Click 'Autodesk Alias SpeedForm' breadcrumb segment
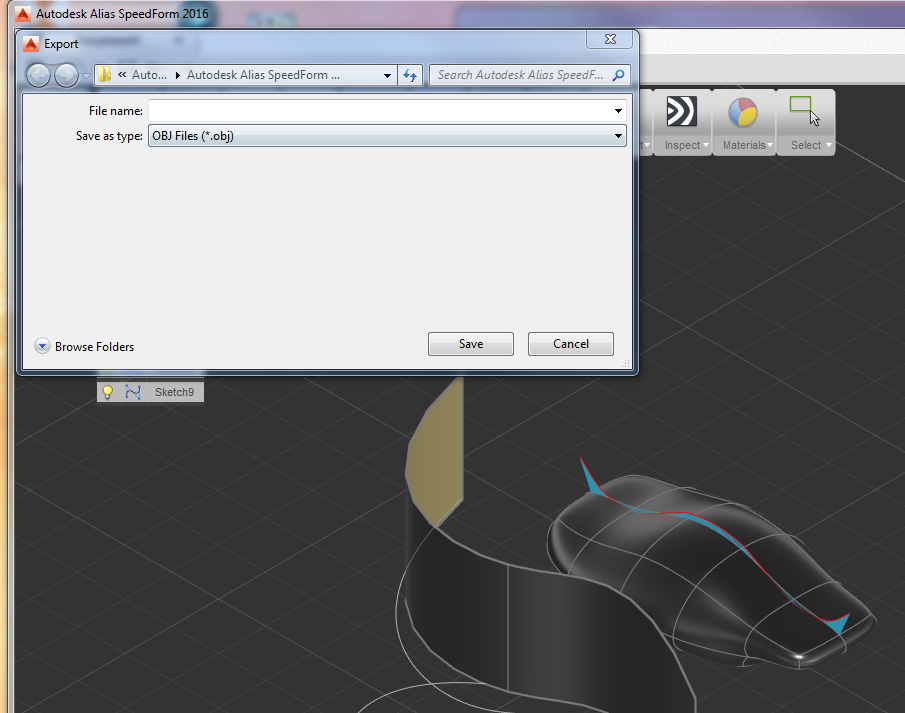The width and height of the screenshot is (905, 713). (x=263, y=75)
